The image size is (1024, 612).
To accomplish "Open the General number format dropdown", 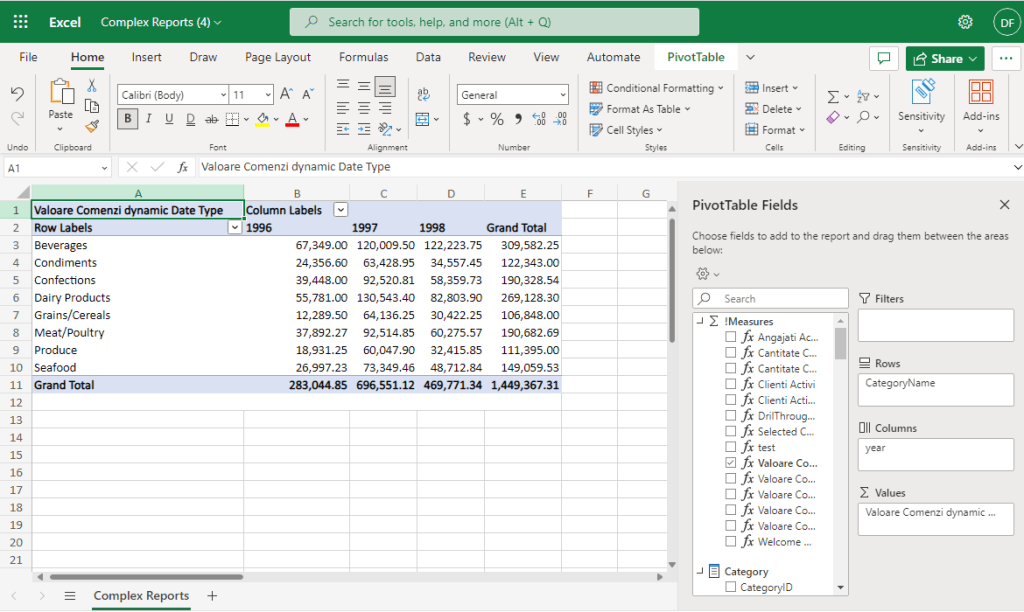I will tap(562, 95).
